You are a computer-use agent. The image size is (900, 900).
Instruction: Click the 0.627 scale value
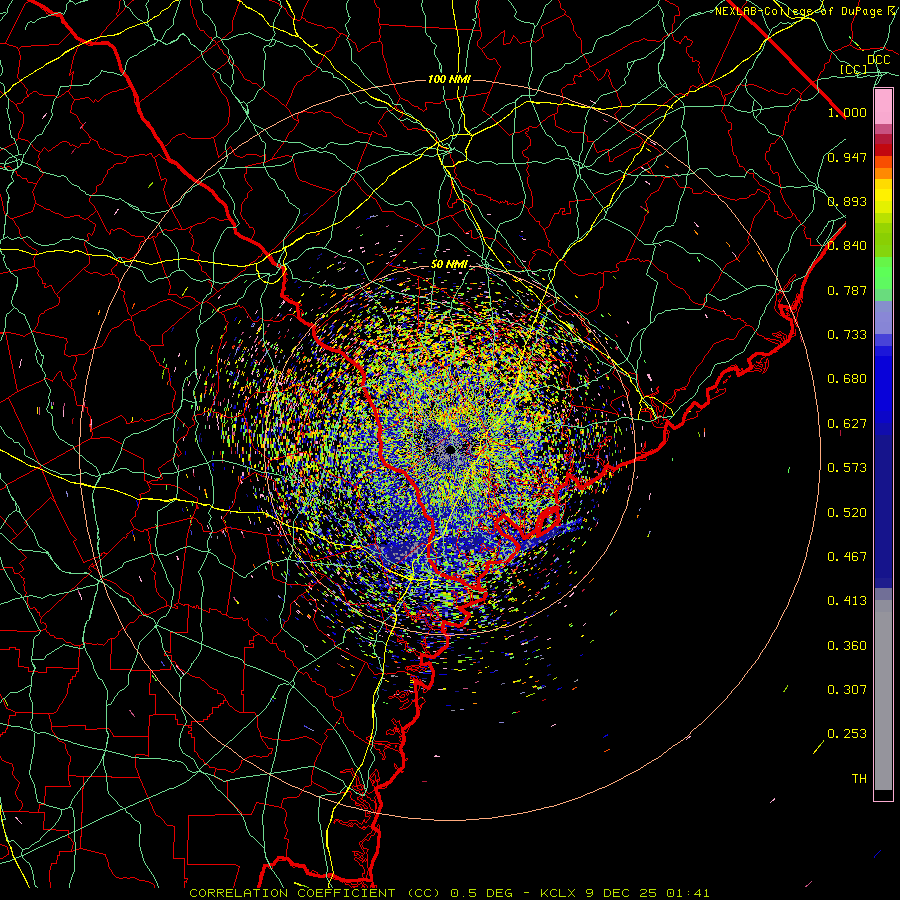pyautogui.click(x=847, y=424)
